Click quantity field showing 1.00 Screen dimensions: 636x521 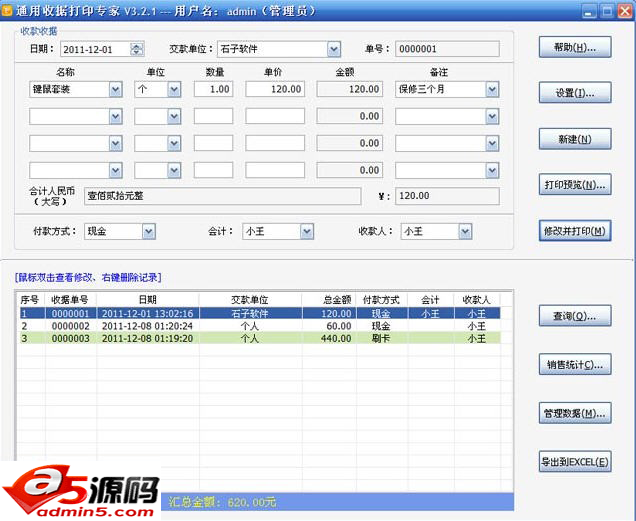coord(213,89)
